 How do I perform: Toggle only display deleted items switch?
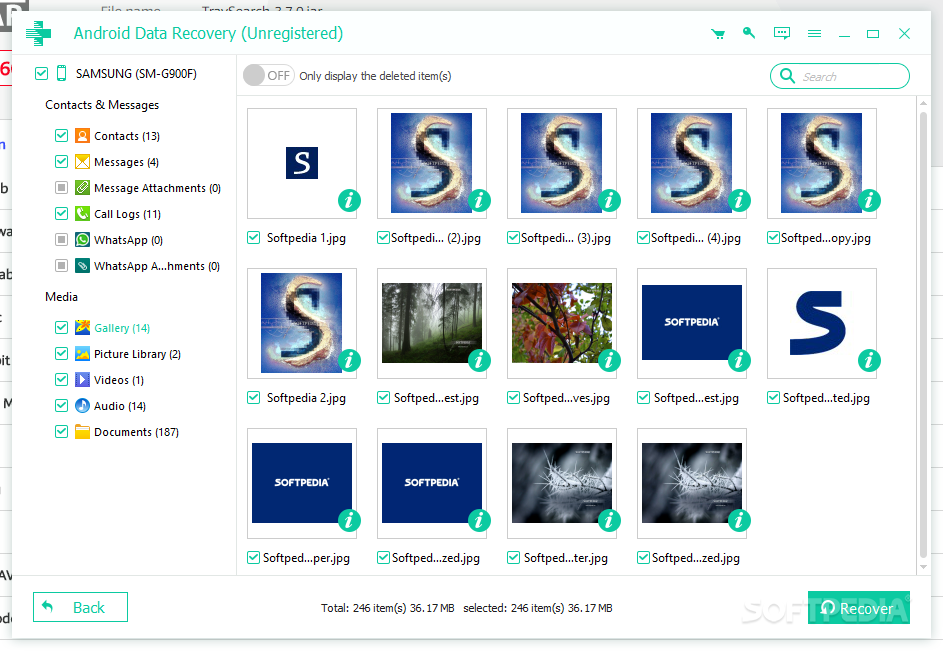(268, 75)
